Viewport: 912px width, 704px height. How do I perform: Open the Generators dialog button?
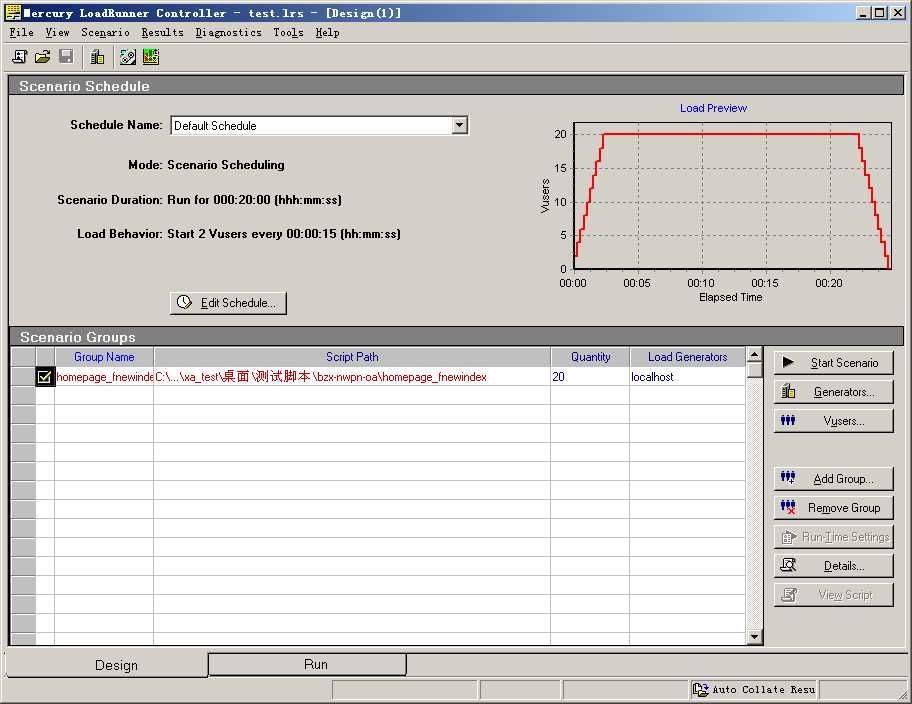click(833, 392)
